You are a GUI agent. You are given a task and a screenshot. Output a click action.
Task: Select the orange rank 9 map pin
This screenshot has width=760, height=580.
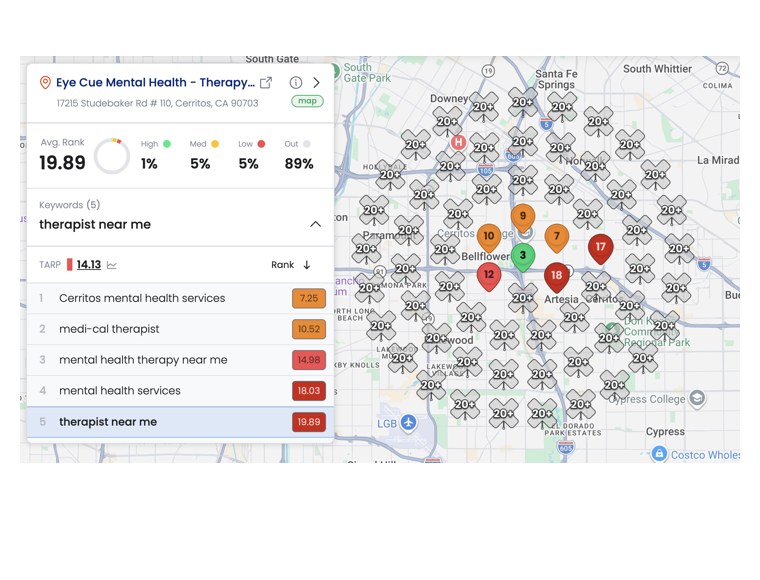coord(522,218)
